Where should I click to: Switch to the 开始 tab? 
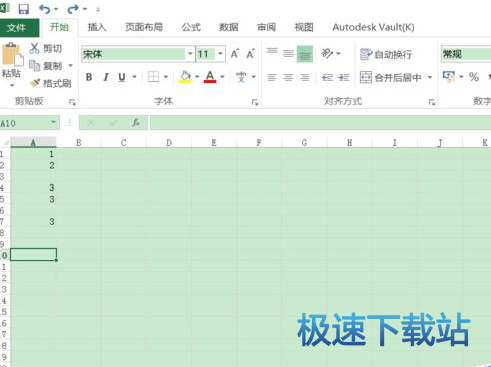pos(59,27)
